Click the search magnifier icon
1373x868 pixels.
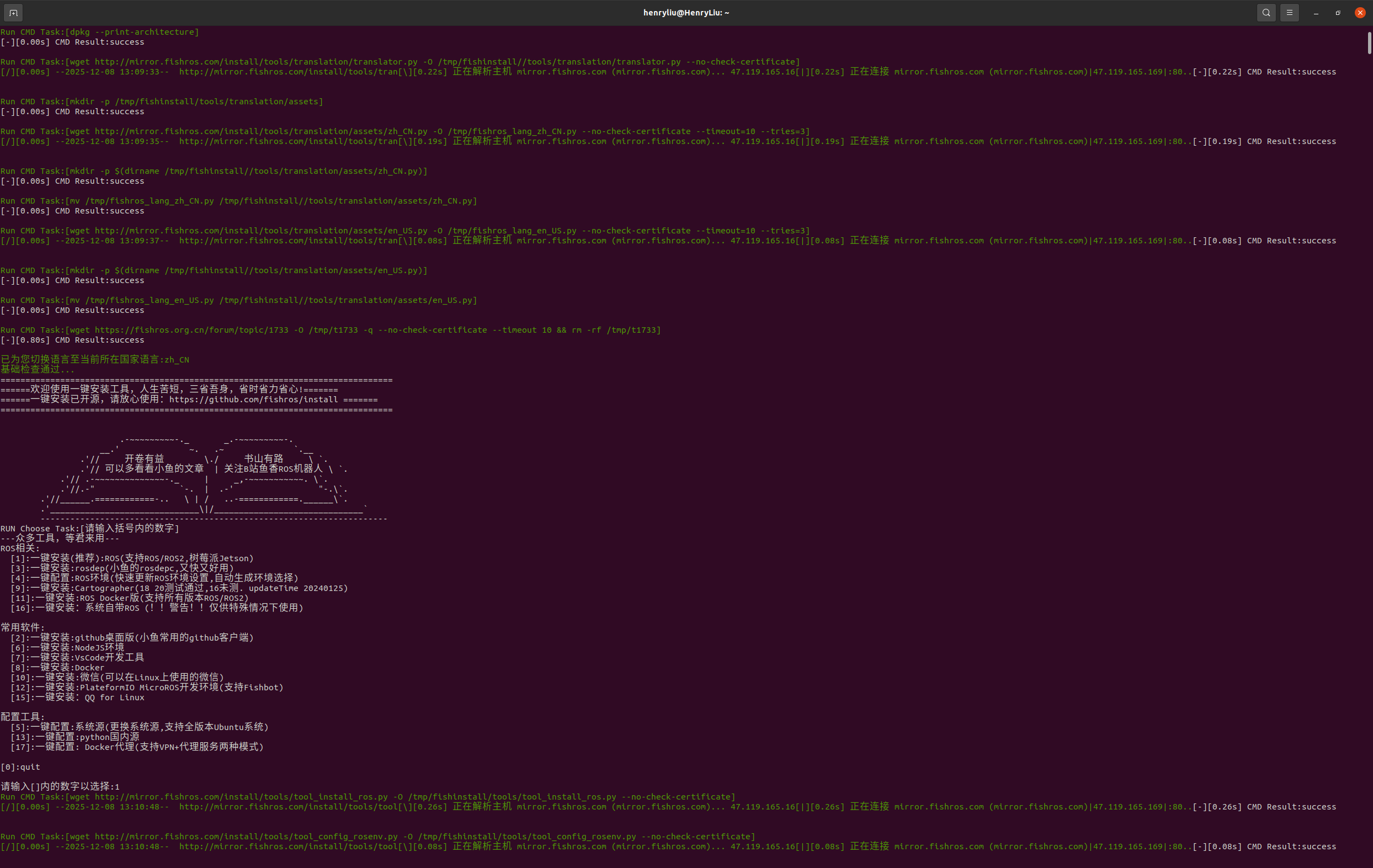pyautogui.click(x=1266, y=13)
